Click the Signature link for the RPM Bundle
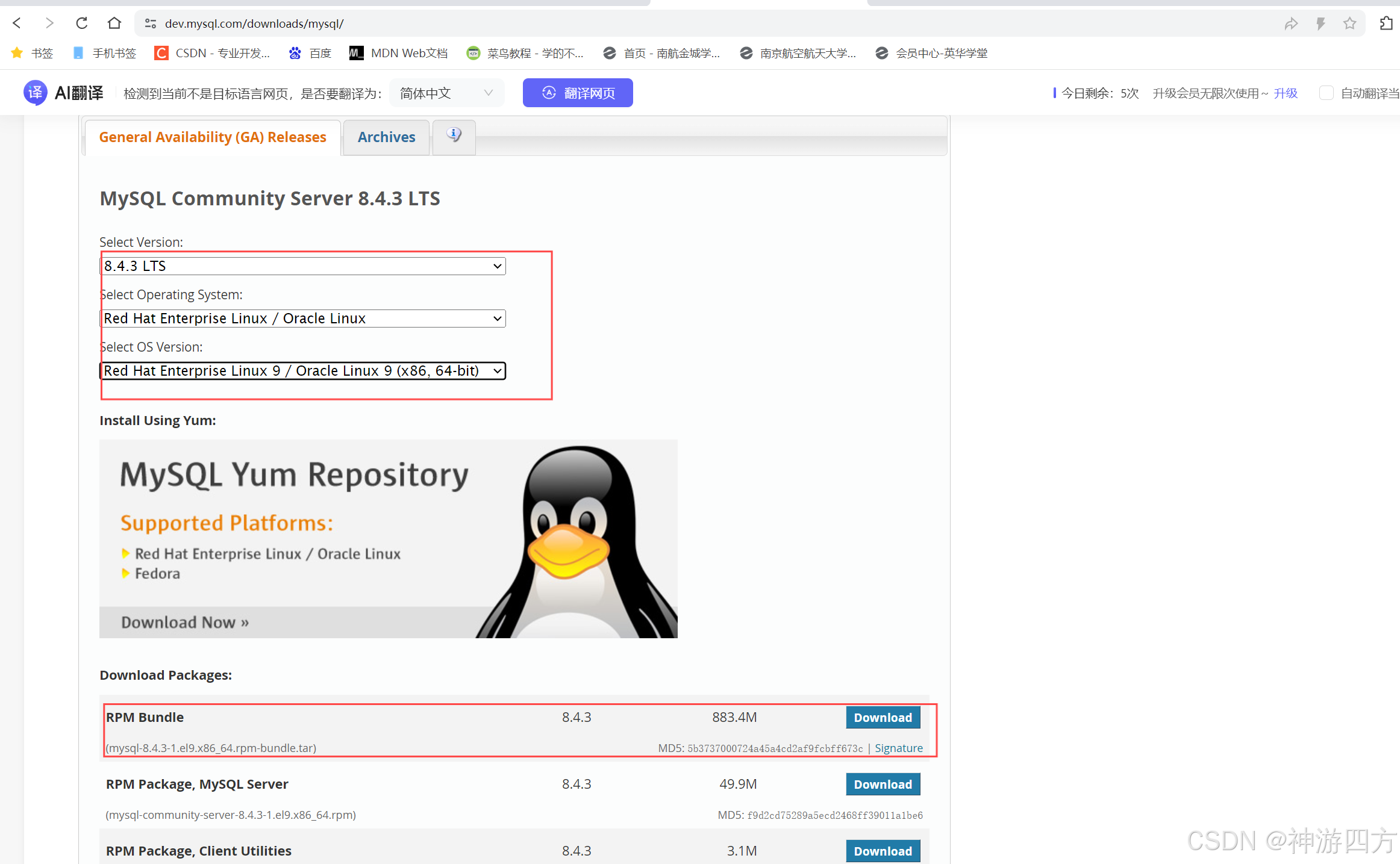 coord(898,748)
